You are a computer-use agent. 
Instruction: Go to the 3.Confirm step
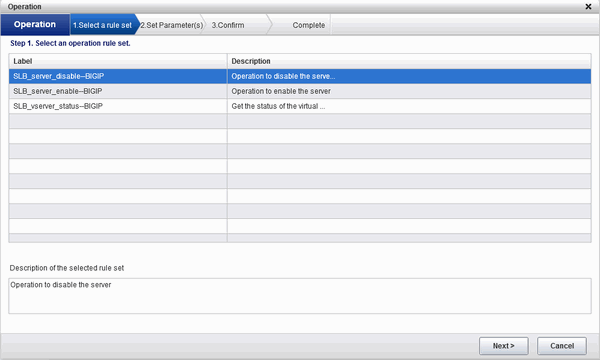228,25
